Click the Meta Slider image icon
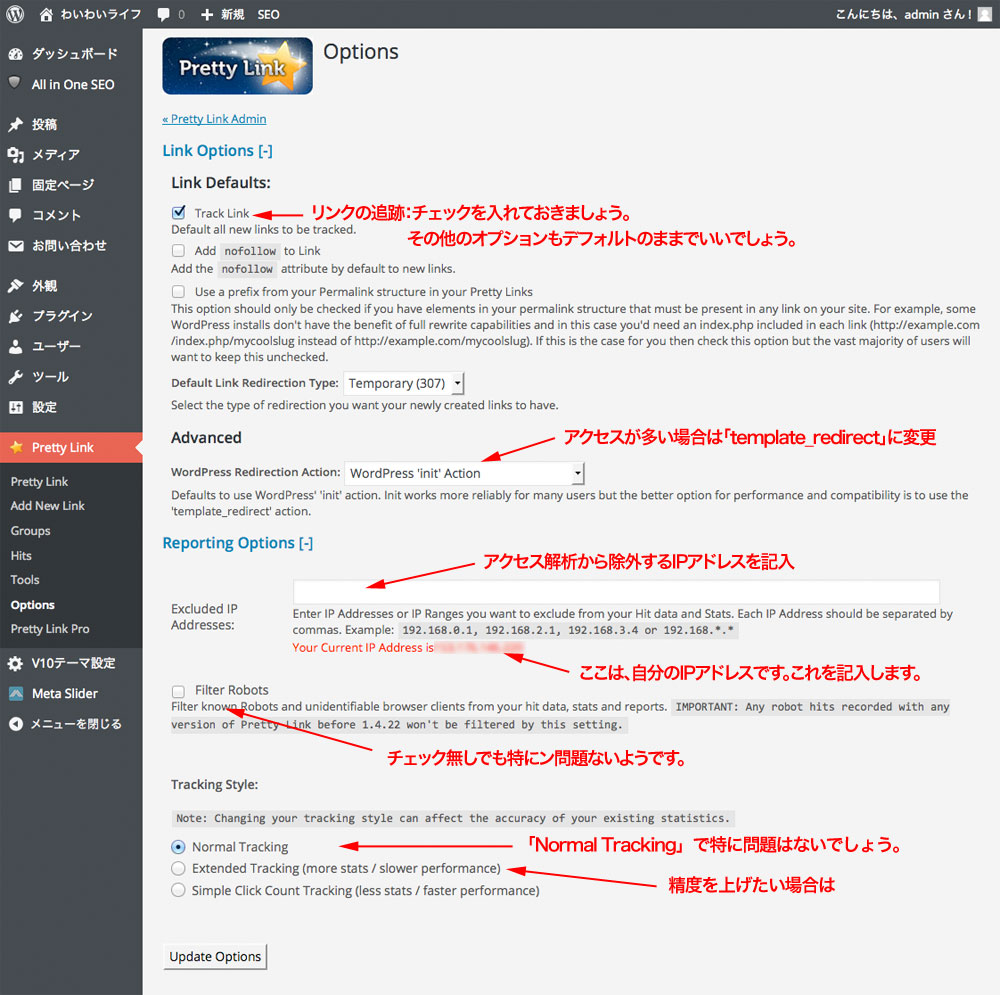This screenshot has height=995, width=1000. 16,693
